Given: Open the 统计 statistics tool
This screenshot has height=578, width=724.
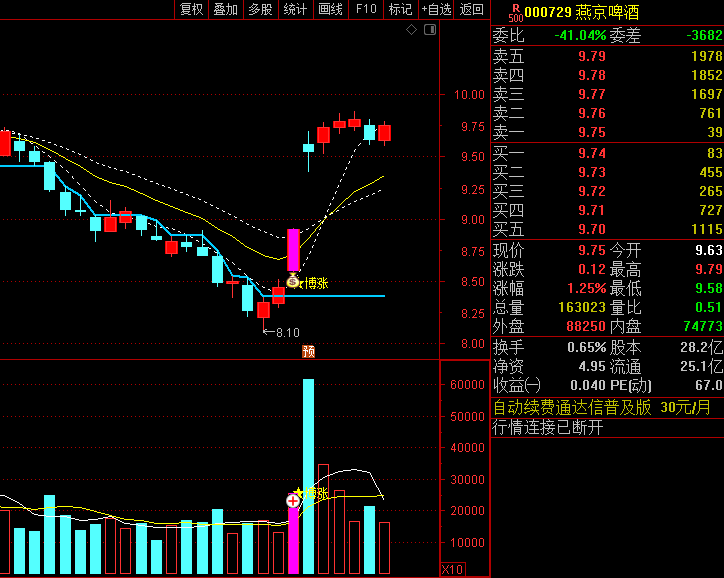Looking at the screenshot, I should 296,9.
